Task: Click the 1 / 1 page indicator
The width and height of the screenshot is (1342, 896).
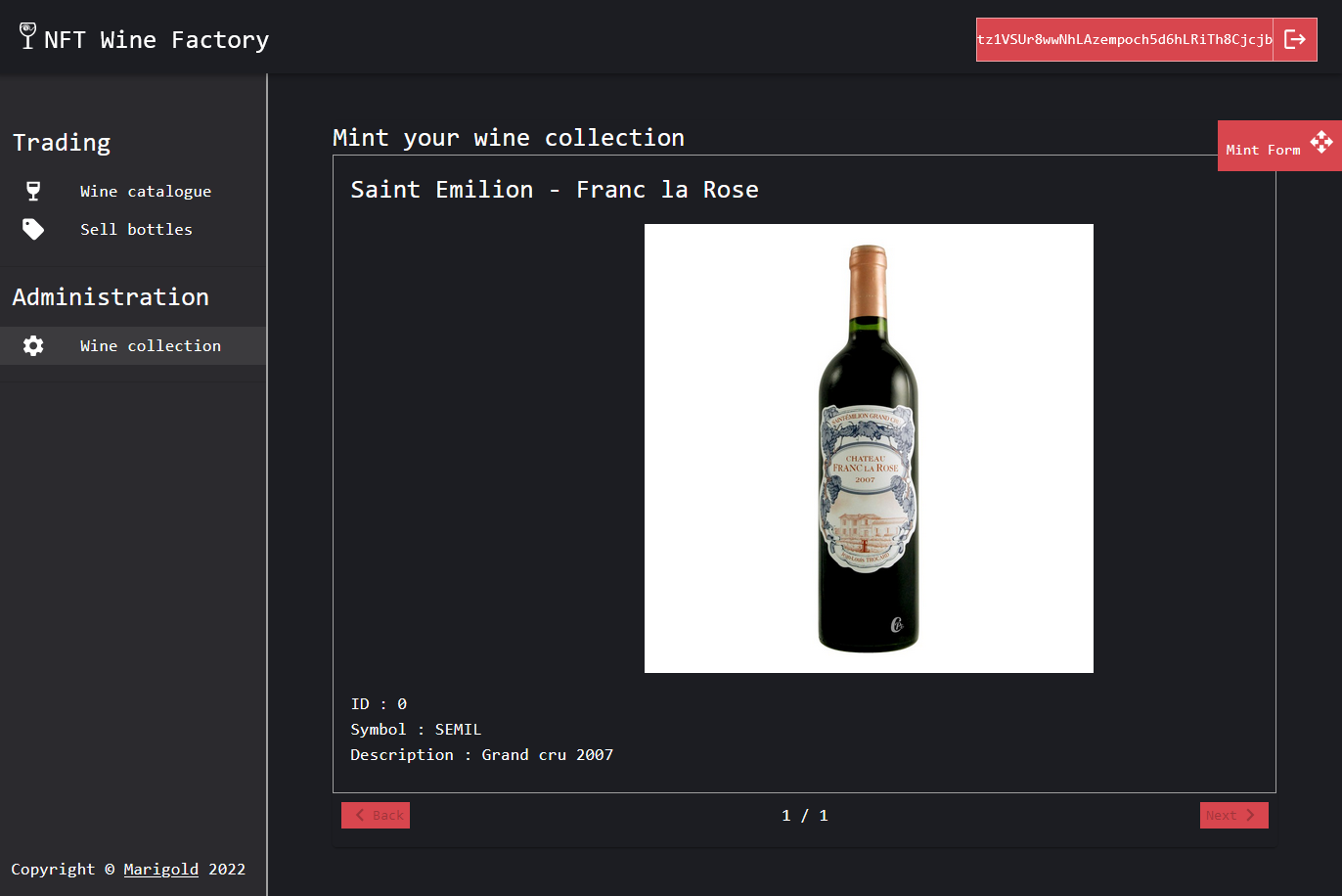Action: [x=804, y=816]
